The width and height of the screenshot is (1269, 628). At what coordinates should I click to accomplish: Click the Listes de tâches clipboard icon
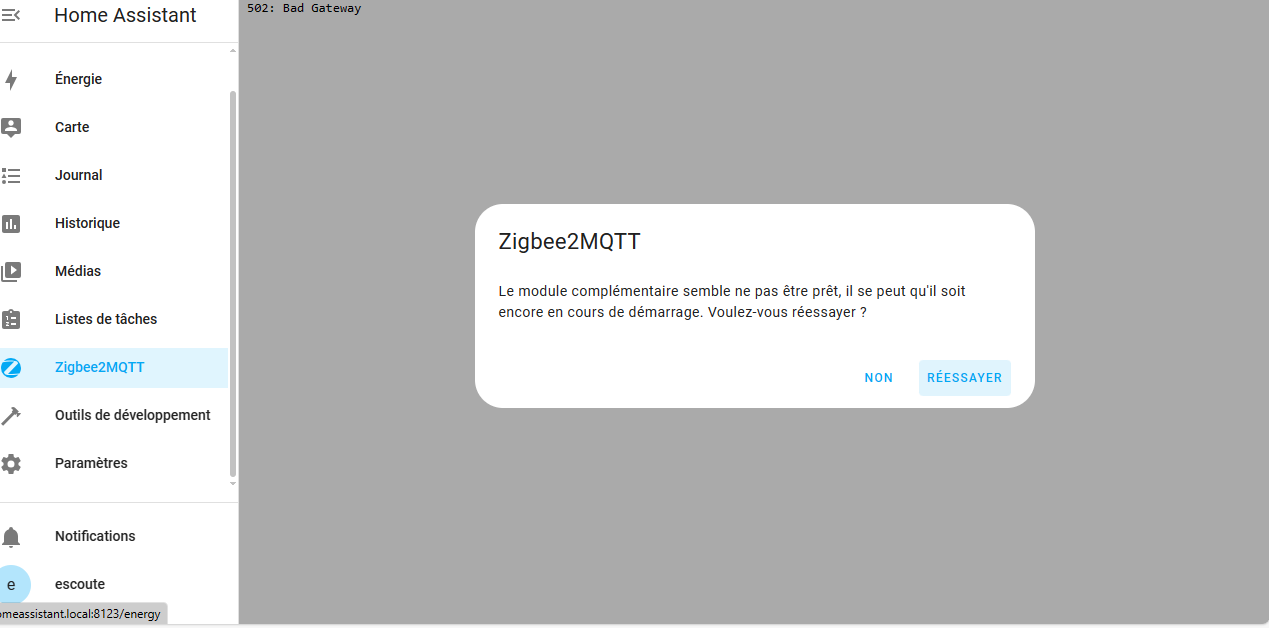11,319
